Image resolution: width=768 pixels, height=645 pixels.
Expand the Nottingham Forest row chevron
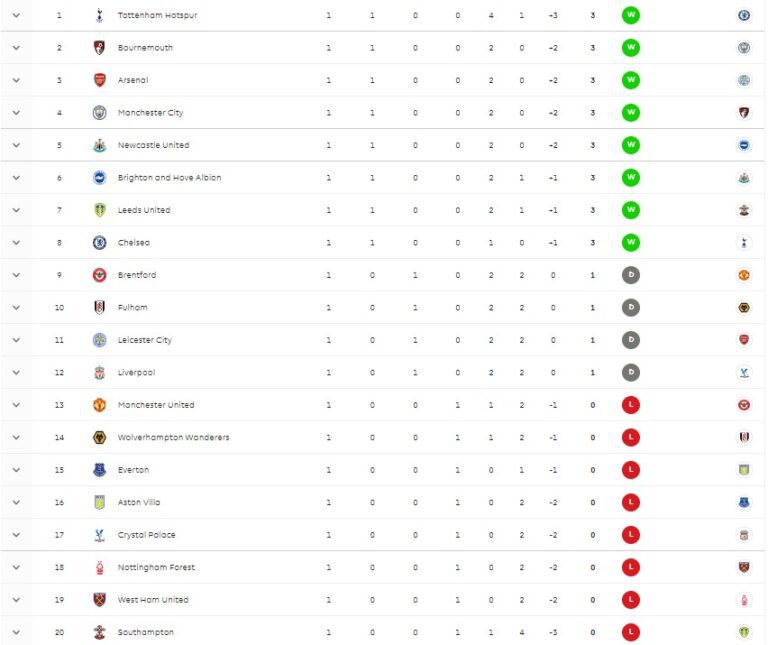coord(16,567)
